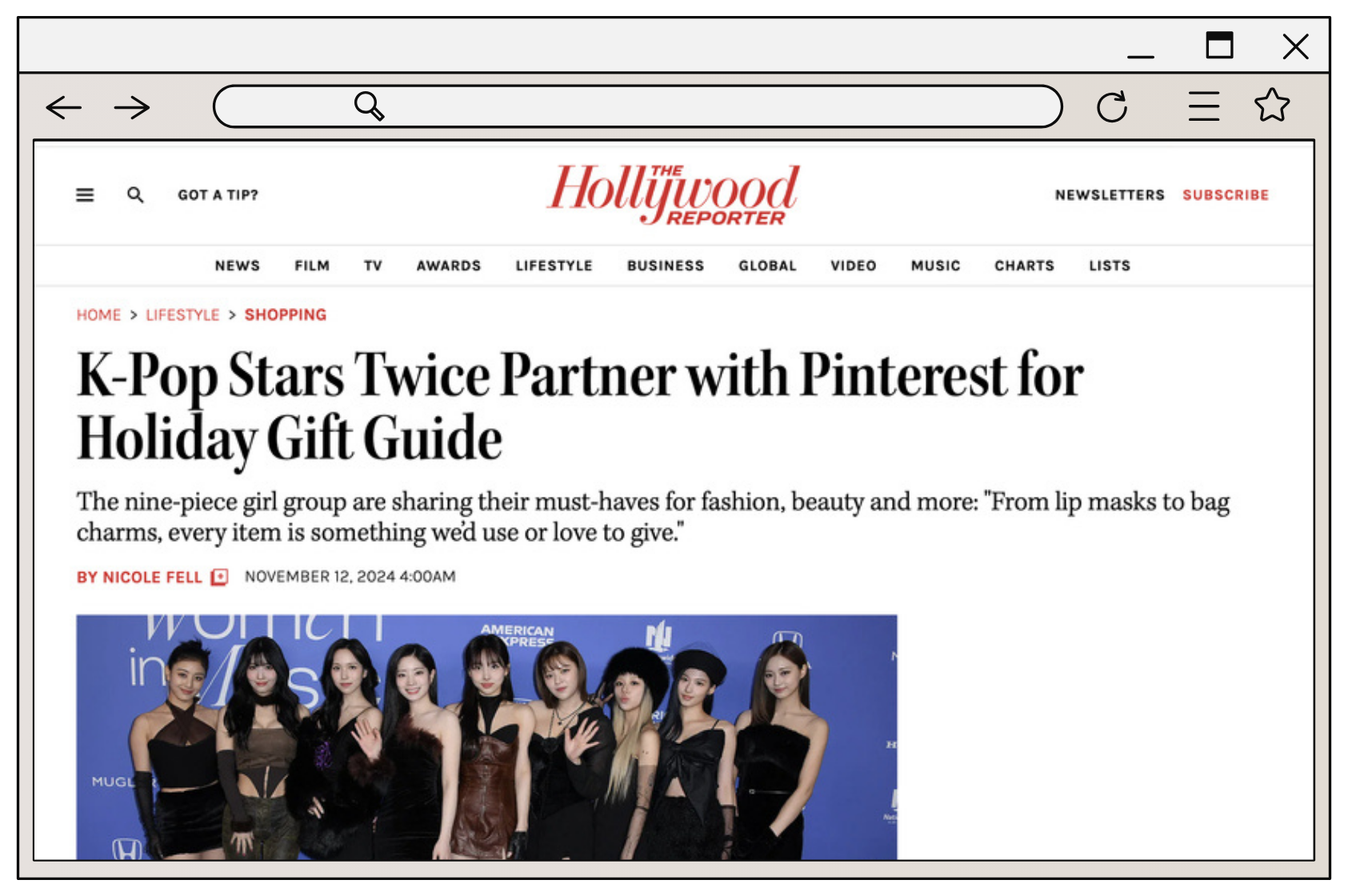This screenshot has height=896, width=1348.
Task: Navigate to HOME via the breadcrumb
Action: pos(98,314)
